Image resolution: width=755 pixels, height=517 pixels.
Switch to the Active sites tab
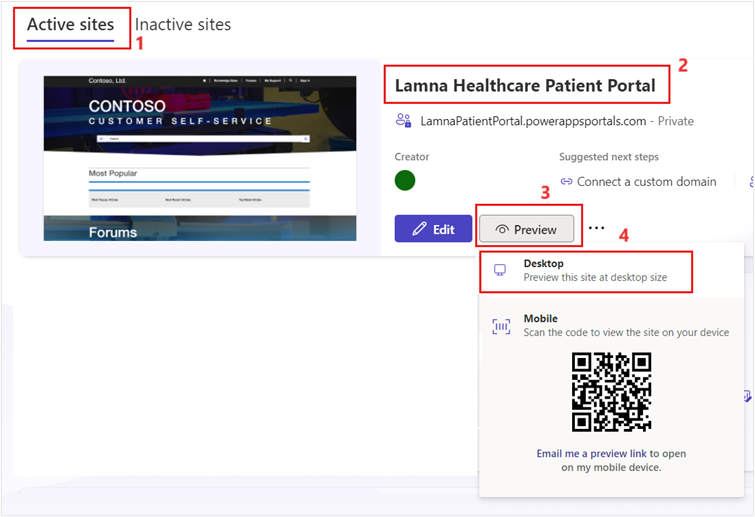70,25
